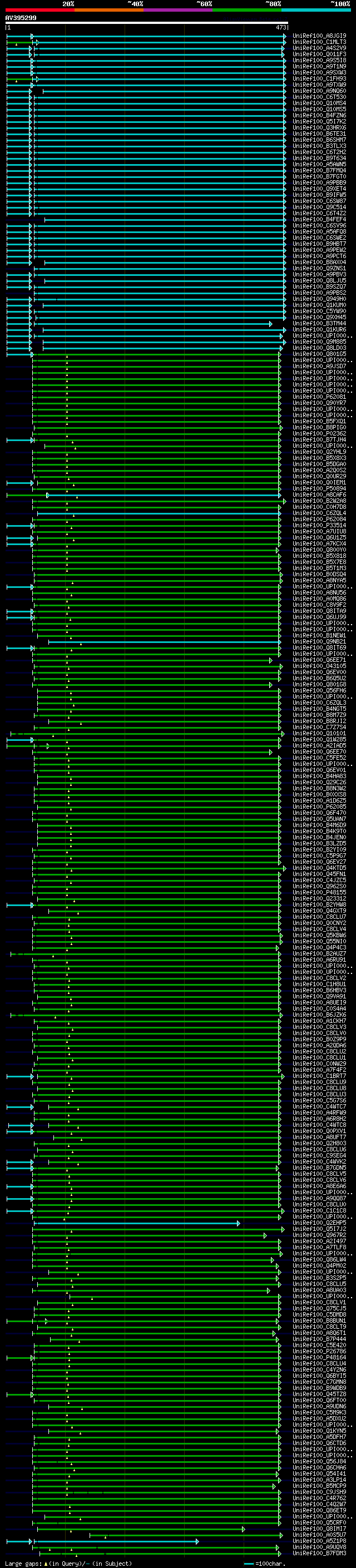The height and width of the screenshot is (1568, 356).
Task: Click UniRef100_Q10MS4 entry
Action: coord(319,103)
